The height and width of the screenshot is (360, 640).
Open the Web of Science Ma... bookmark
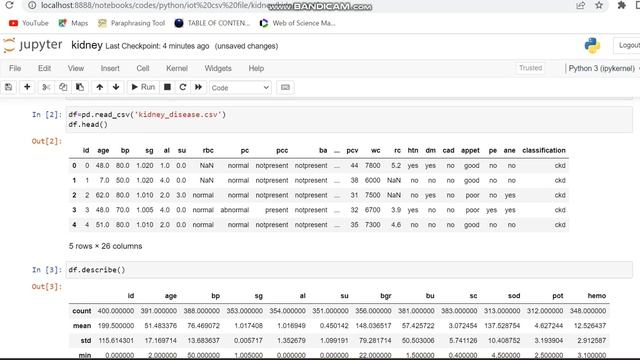[298, 23]
